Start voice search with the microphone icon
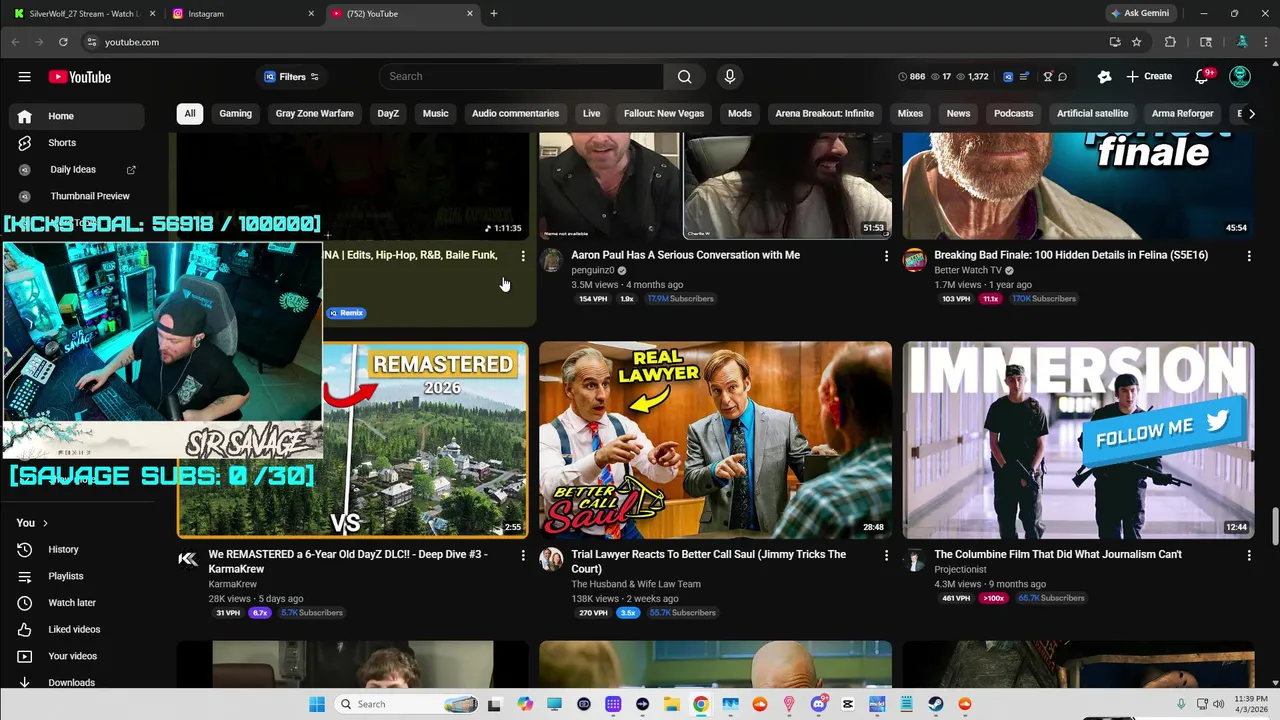The height and width of the screenshot is (720, 1280). coord(729,77)
